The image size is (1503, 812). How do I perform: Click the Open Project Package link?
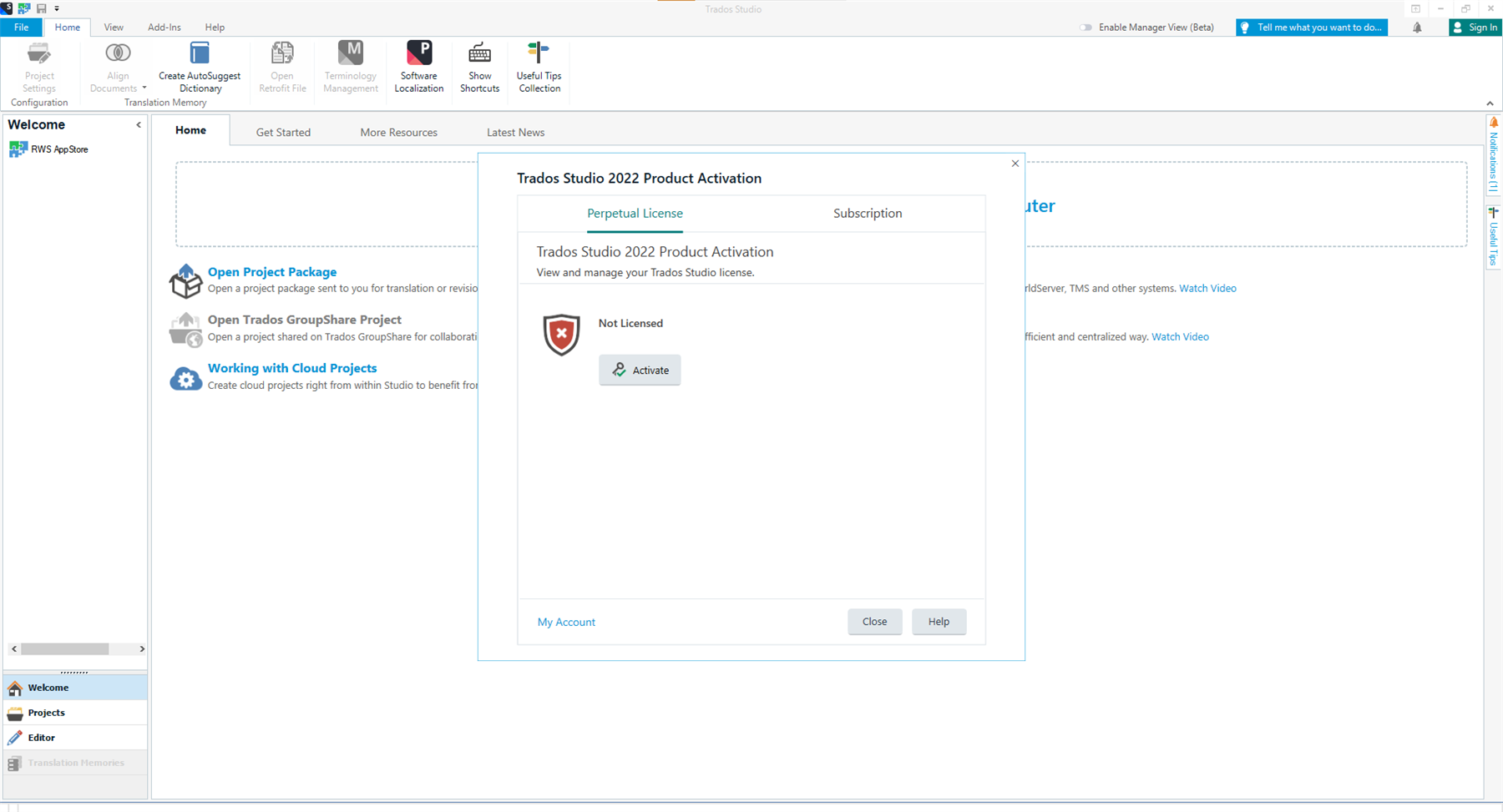(x=272, y=272)
